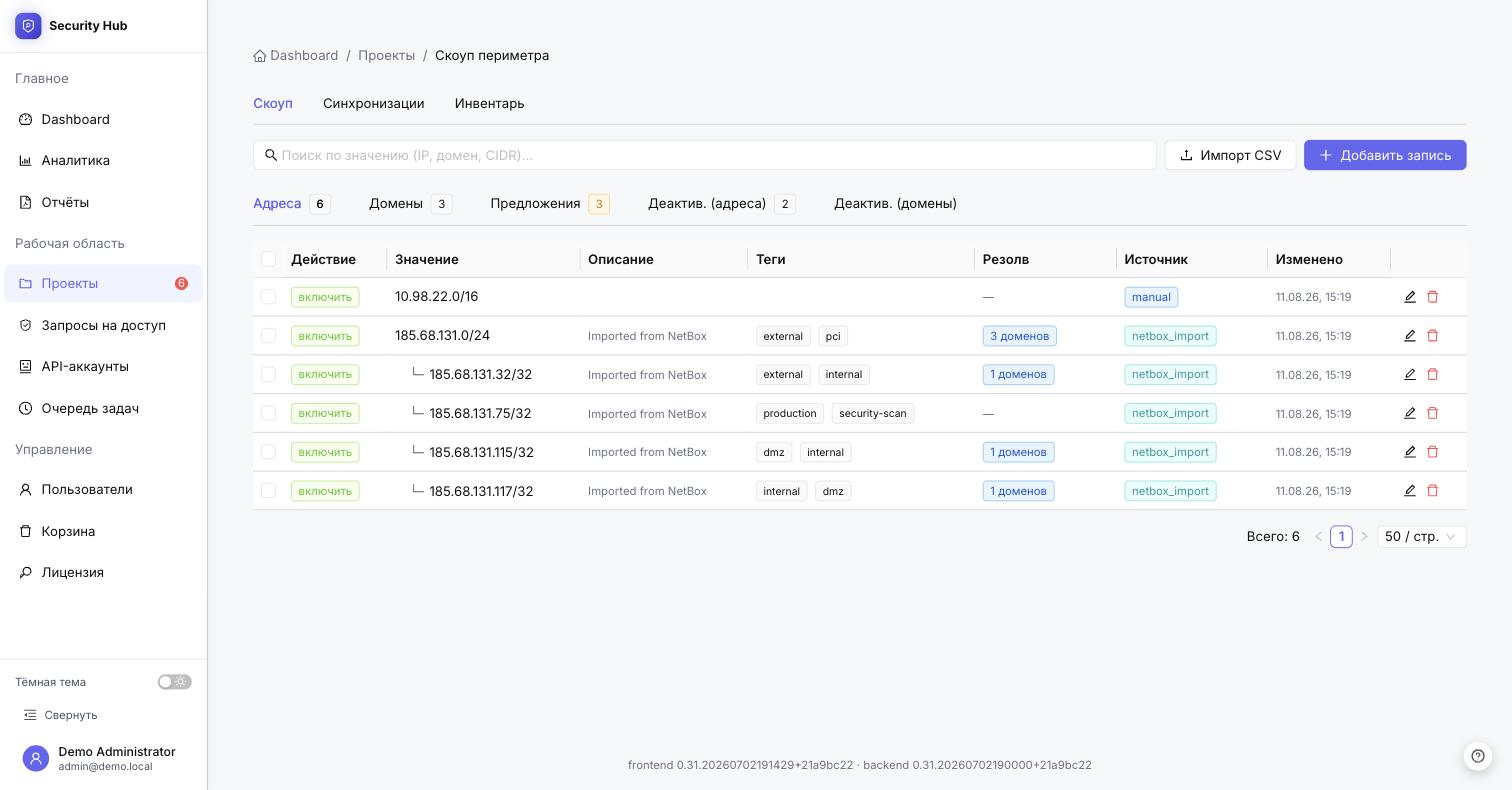Click the Demo Administrator avatar icon

(x=36, y=759)
